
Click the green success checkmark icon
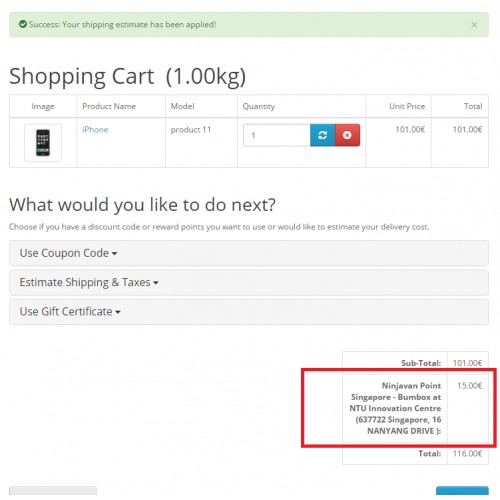pyautogui.click(x=23, y=24)
